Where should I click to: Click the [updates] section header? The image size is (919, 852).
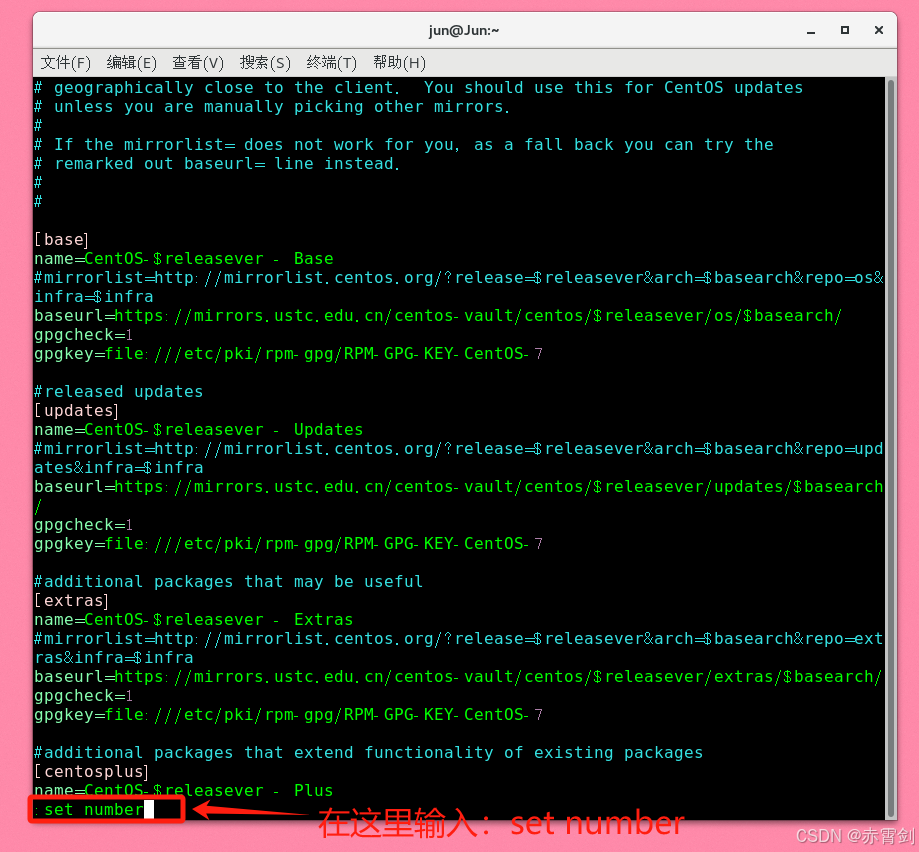pyautogui.click(x=76, y=411)
